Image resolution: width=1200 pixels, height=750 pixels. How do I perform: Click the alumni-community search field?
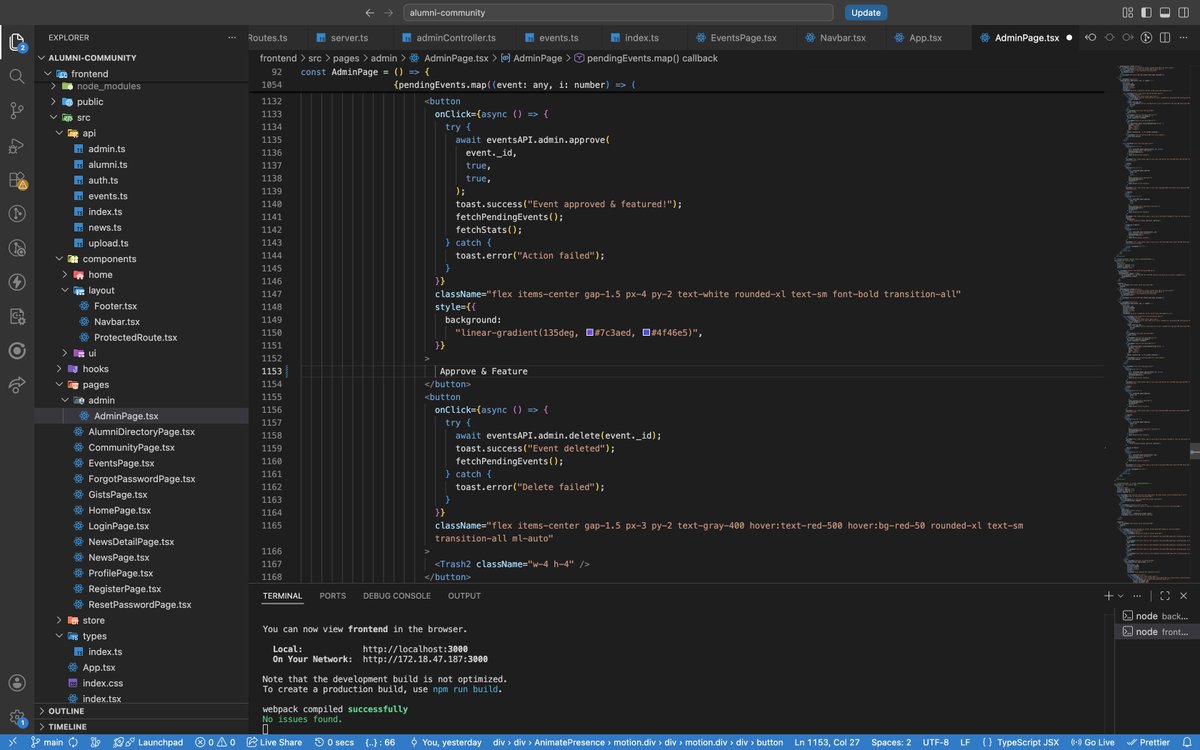tap(618, 13)
